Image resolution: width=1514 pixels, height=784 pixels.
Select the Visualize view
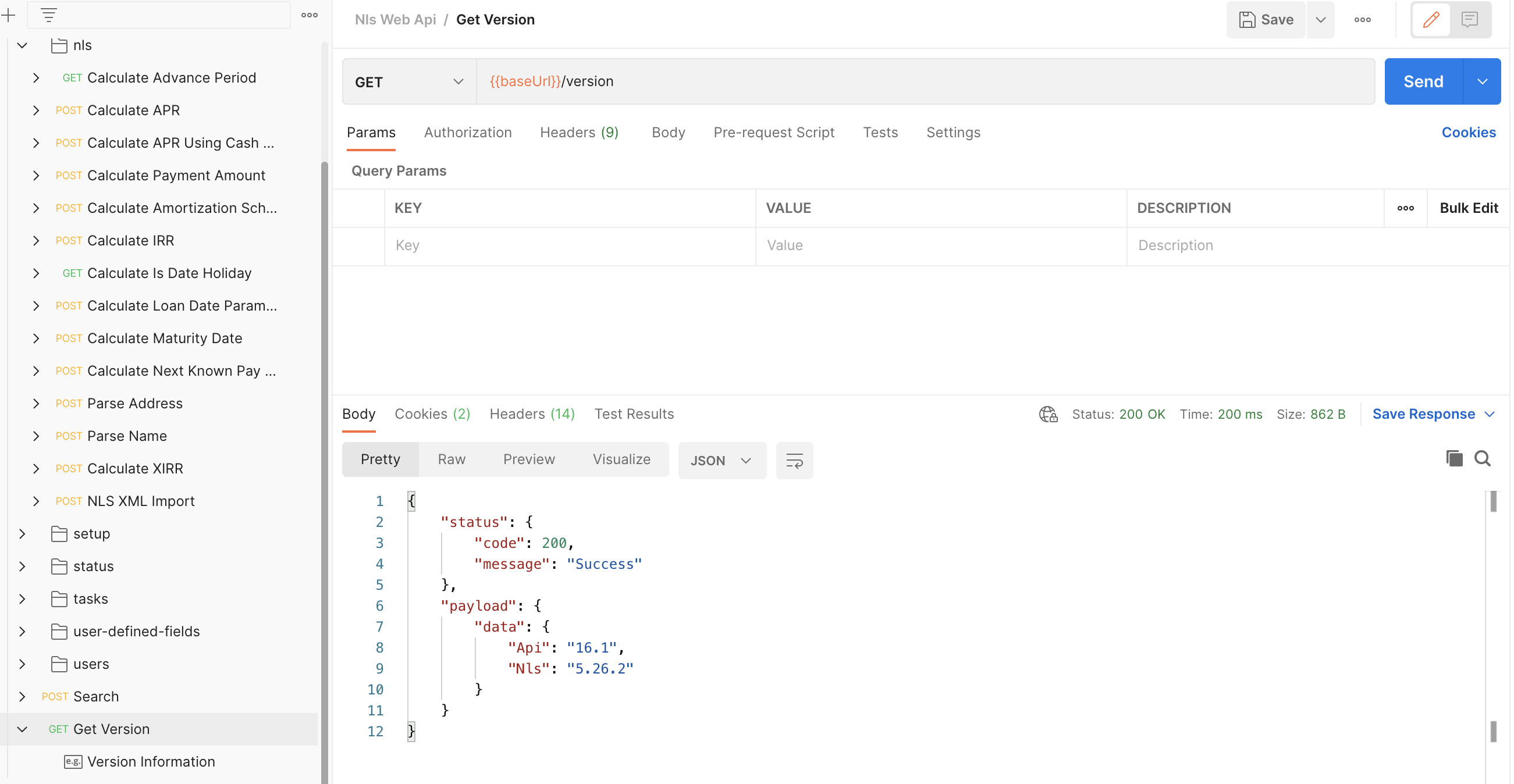point(621,459)
